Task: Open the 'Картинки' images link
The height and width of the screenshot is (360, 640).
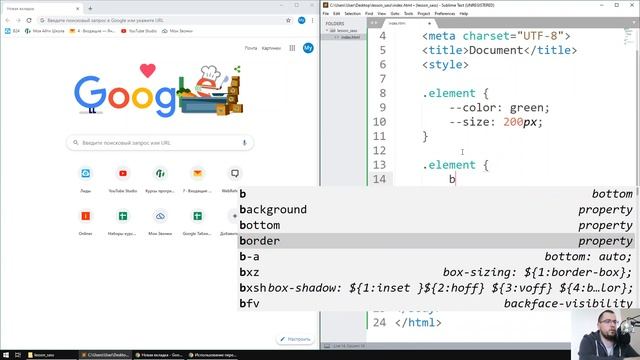Action: (271, 48)
